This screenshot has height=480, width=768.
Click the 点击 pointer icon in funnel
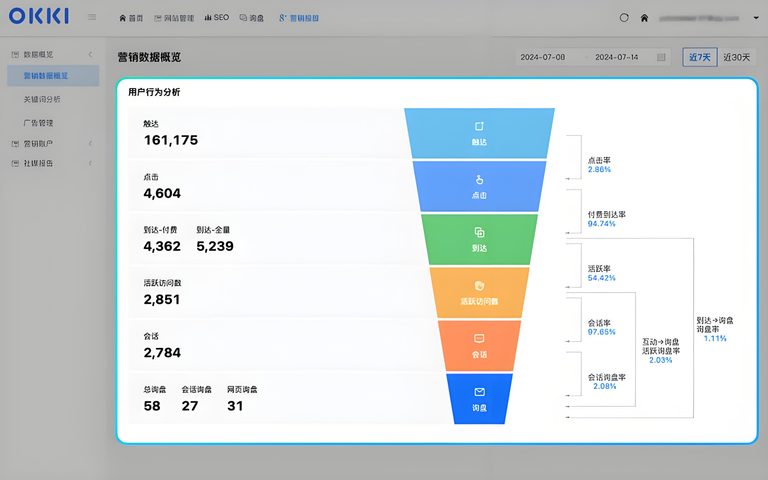tap(480, 180)
